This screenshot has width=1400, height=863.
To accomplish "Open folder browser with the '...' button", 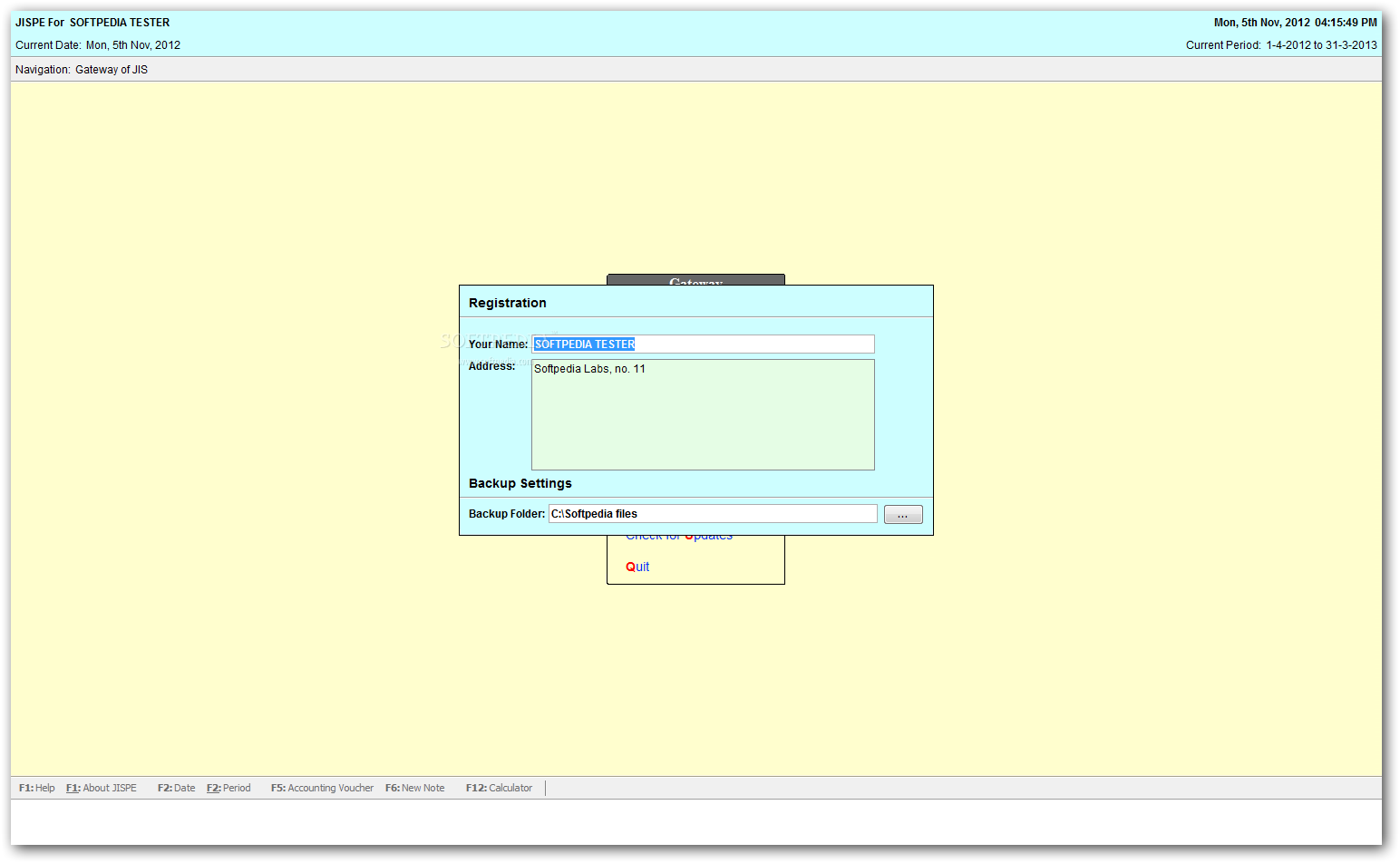I will 903,515.
